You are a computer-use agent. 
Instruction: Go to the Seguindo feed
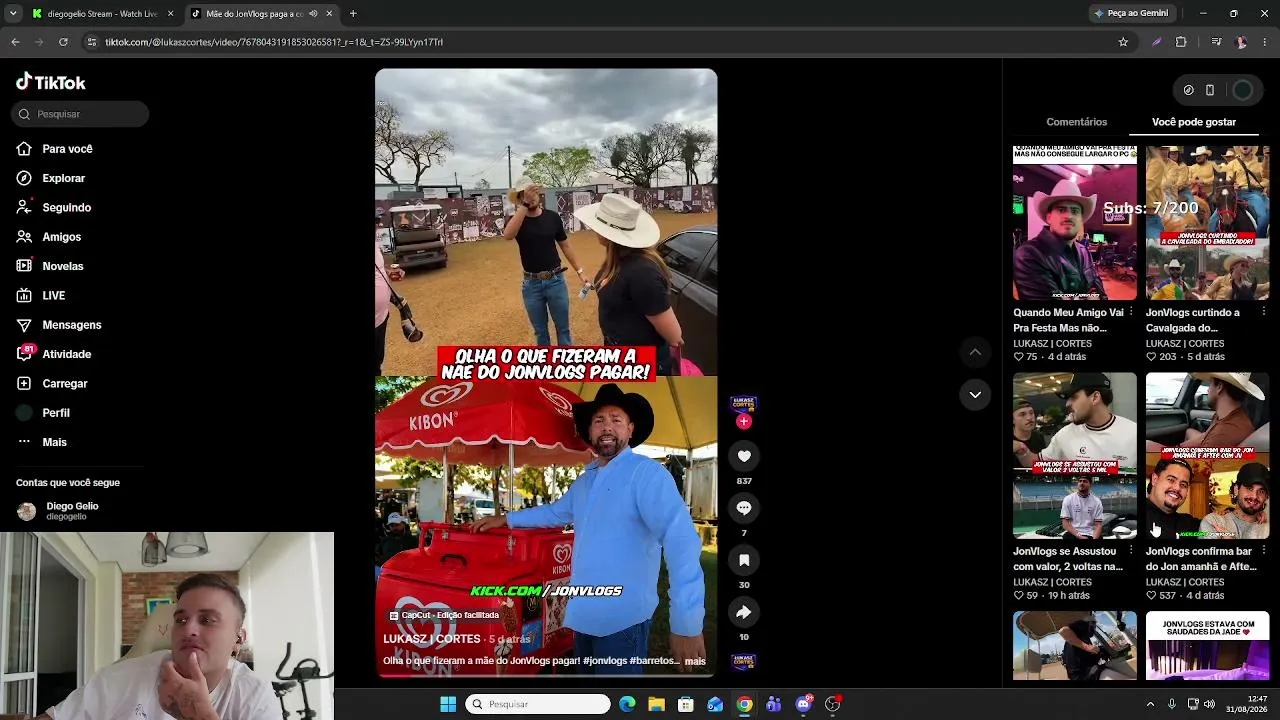54,207
